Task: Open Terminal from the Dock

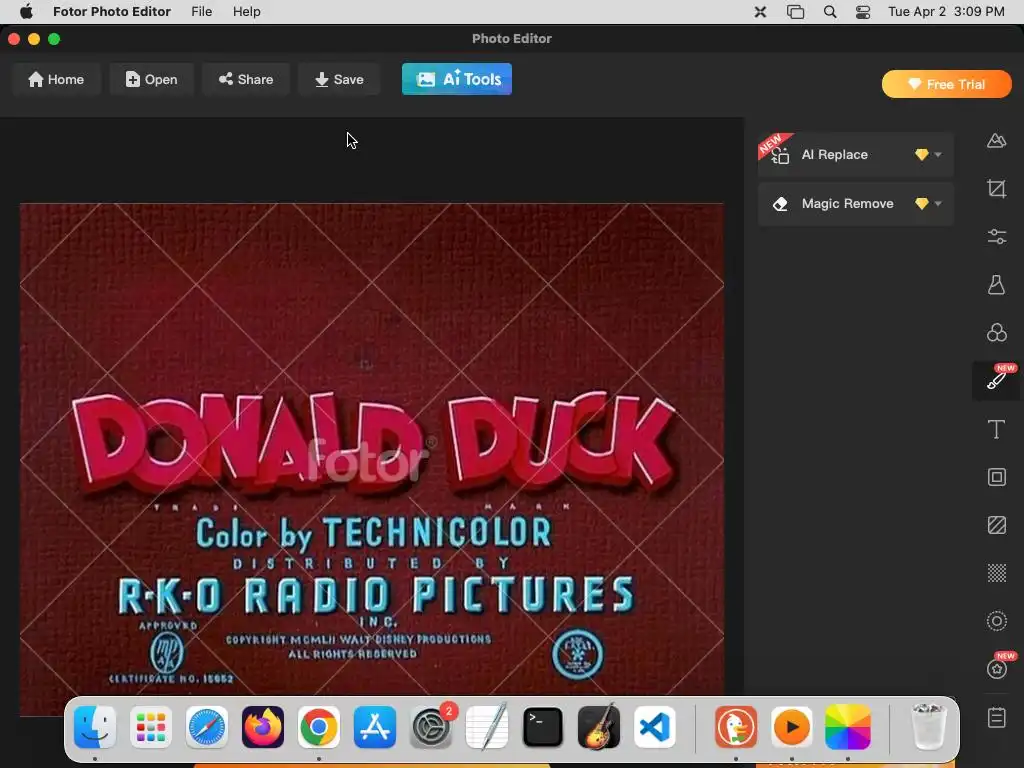Action: 543,727
